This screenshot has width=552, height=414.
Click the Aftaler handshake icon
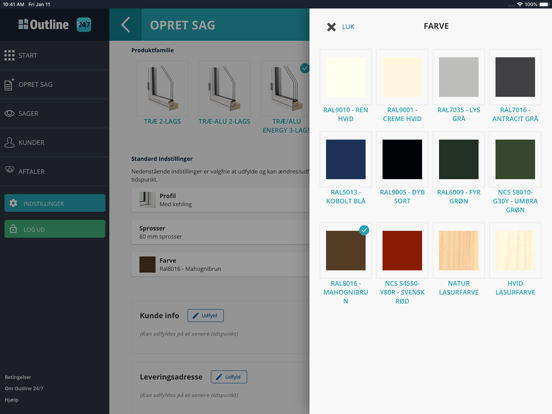[x=10, y=169]
